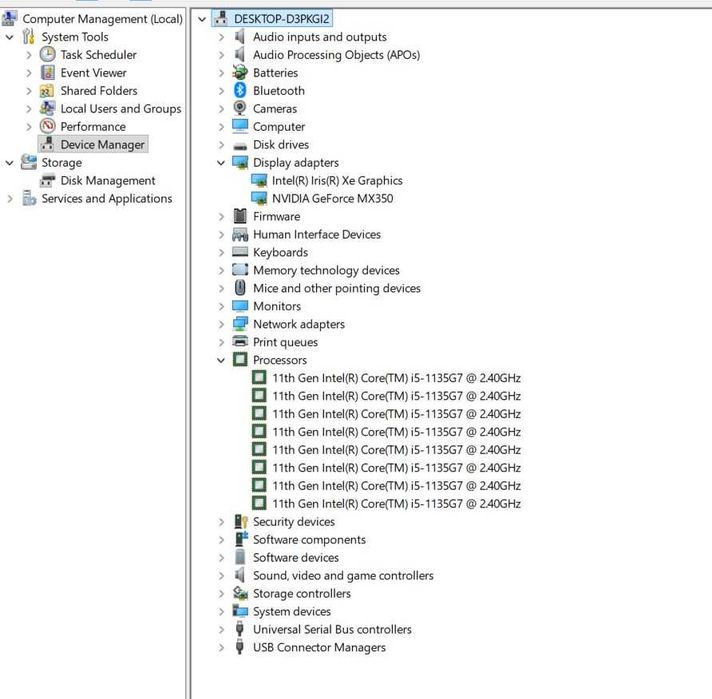This screenshot has width=712, height=699.
Task: Click the Performance icon in left tree
Action: tap(48, 126)
